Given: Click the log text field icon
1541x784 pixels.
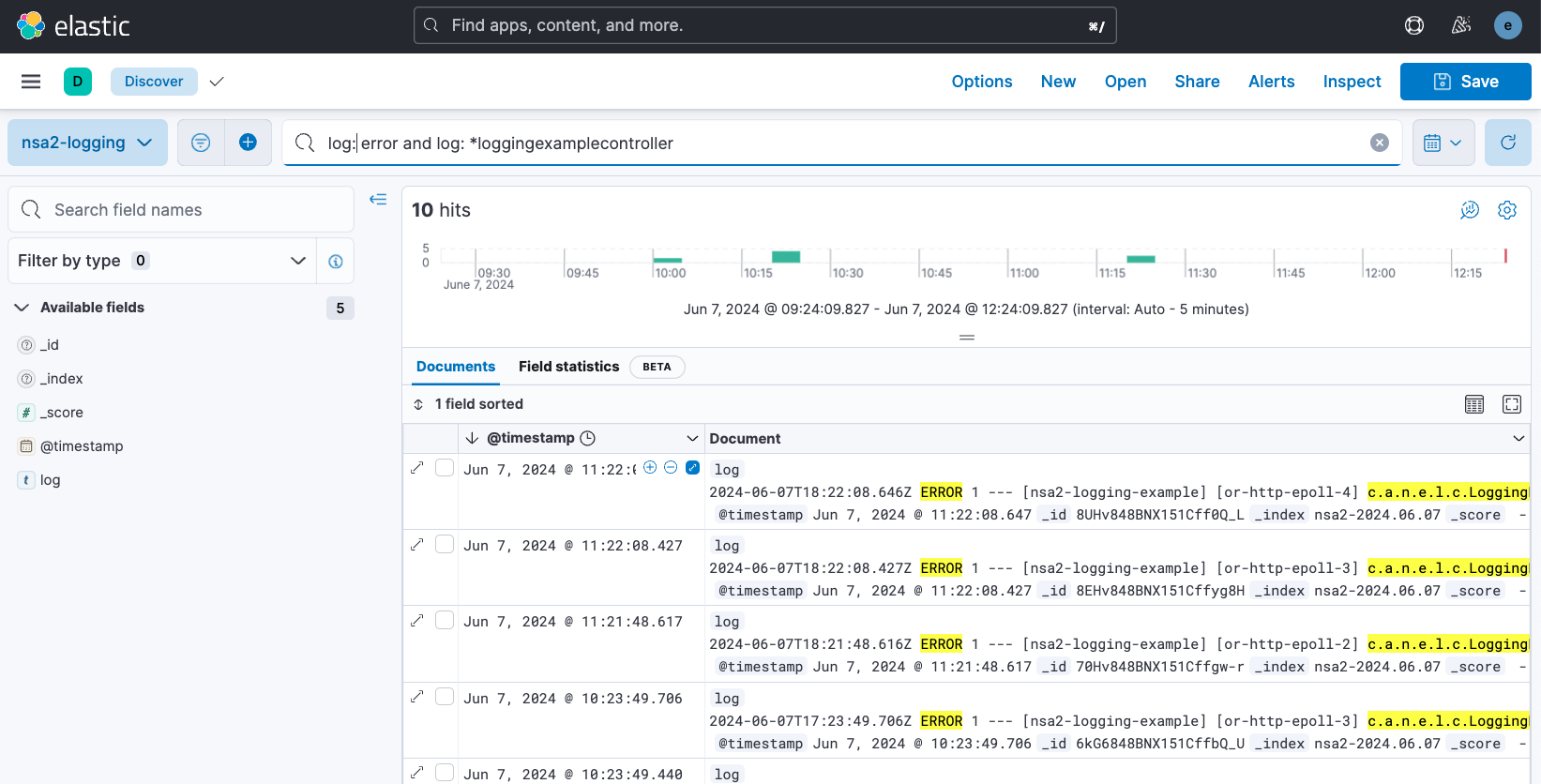Looking at the screenshot, I should (26, 480).
